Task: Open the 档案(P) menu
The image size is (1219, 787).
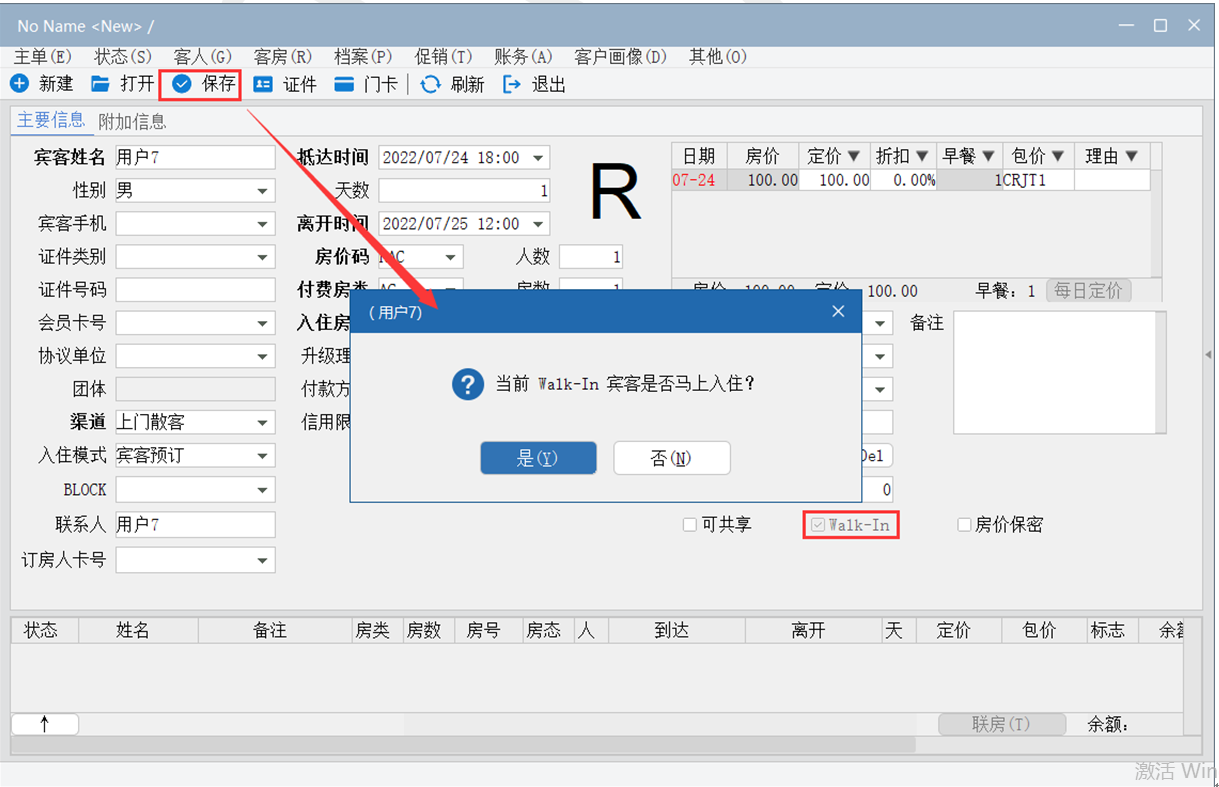Action: tap(363, 56)
